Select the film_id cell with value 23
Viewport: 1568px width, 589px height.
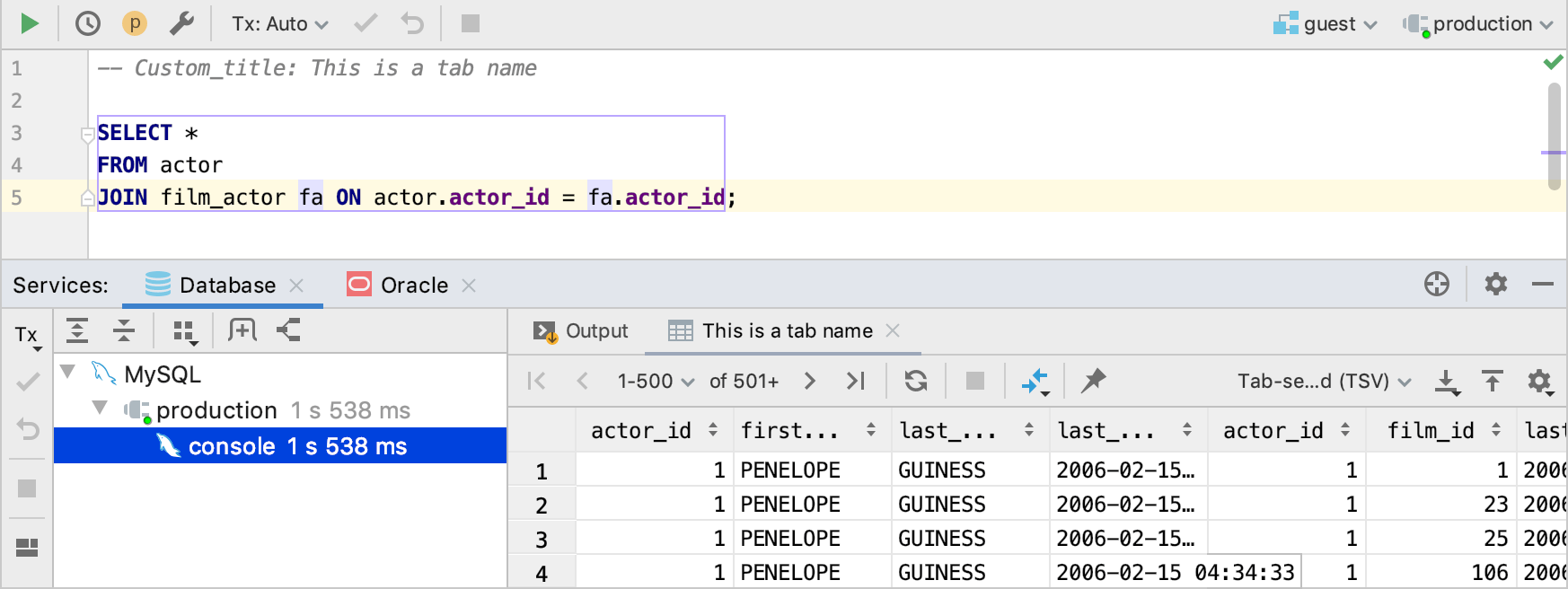point(1440,505)
